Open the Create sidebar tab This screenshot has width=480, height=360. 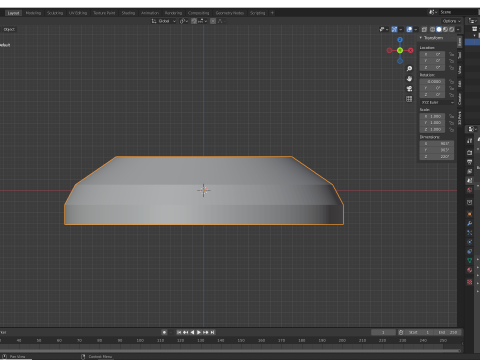[460, 99]
